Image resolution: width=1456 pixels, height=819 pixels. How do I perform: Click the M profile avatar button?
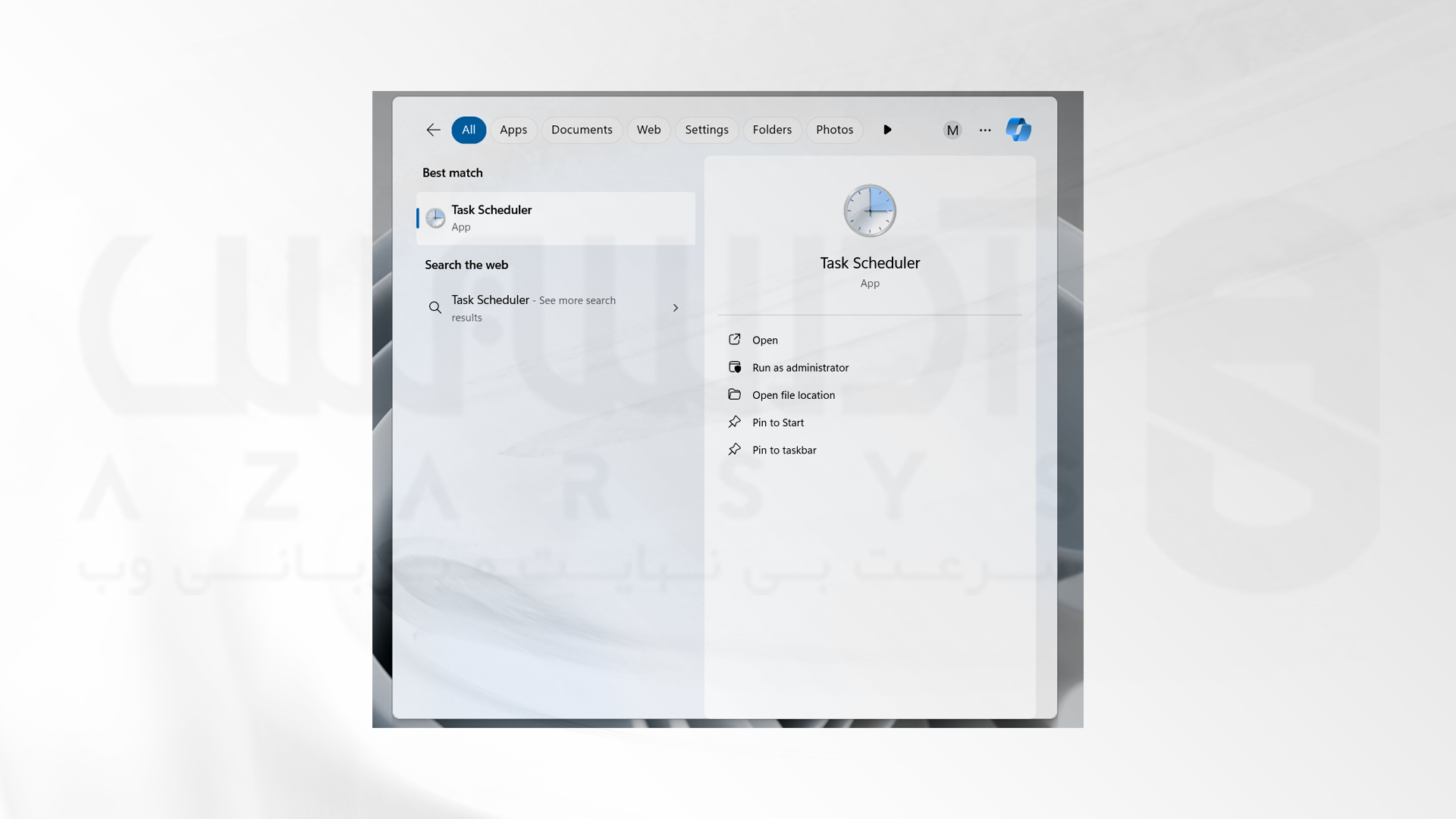tap(951, 129)
